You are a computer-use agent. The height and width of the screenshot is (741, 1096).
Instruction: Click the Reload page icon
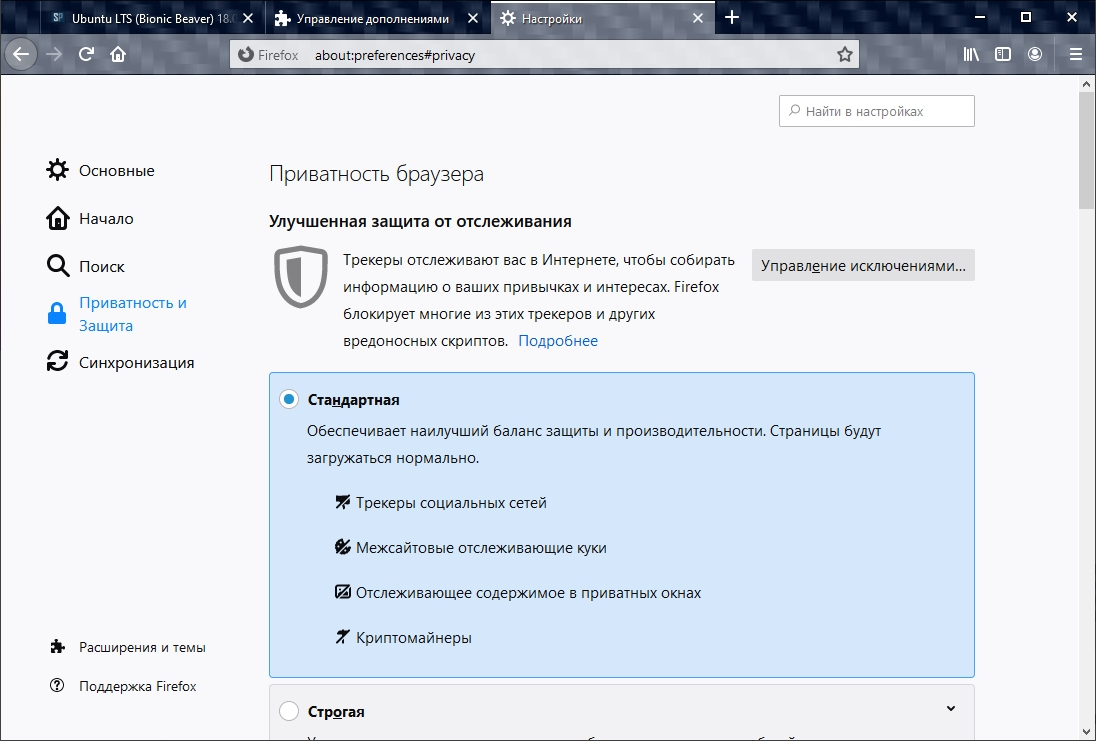87,55
